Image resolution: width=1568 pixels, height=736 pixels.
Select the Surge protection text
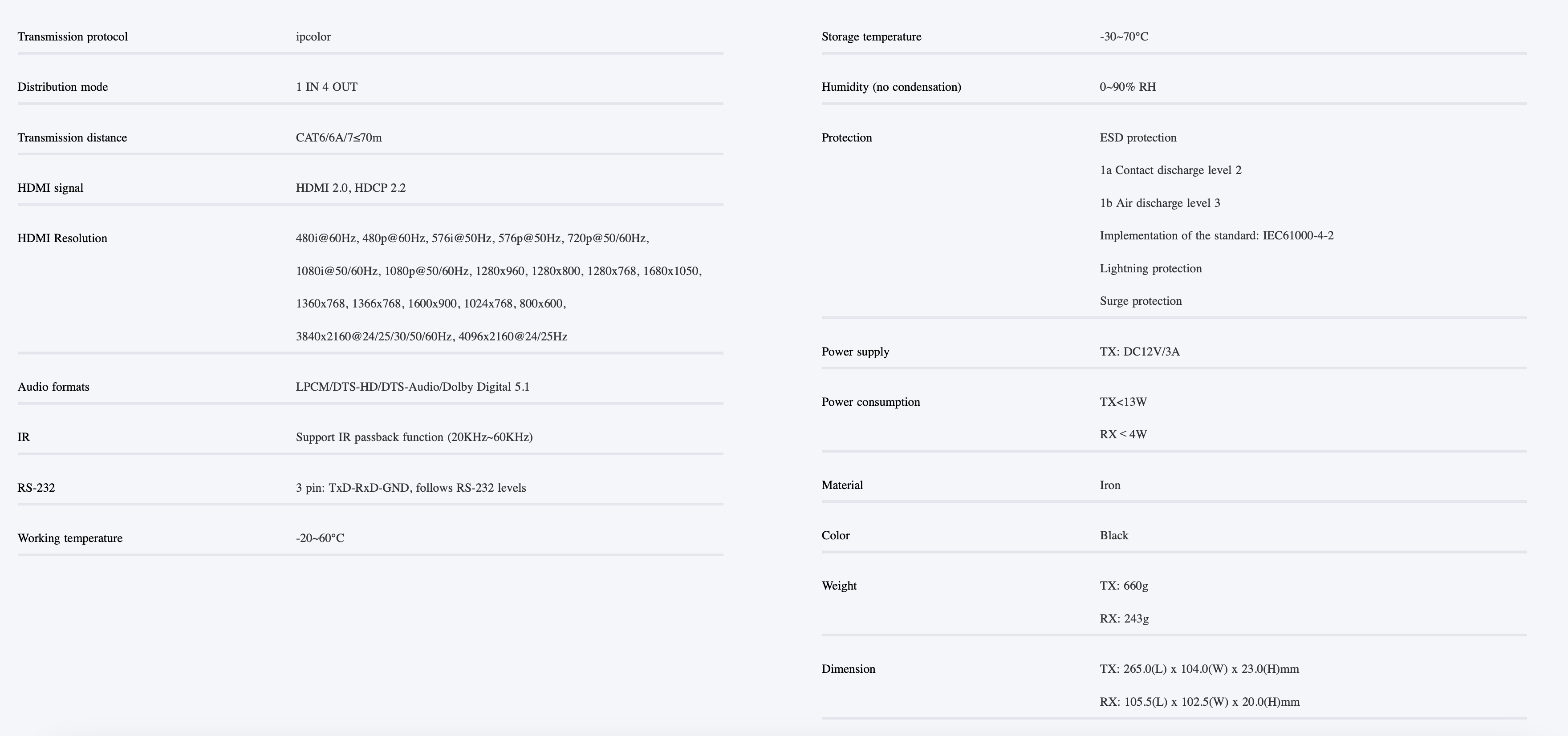[1141, 301]
